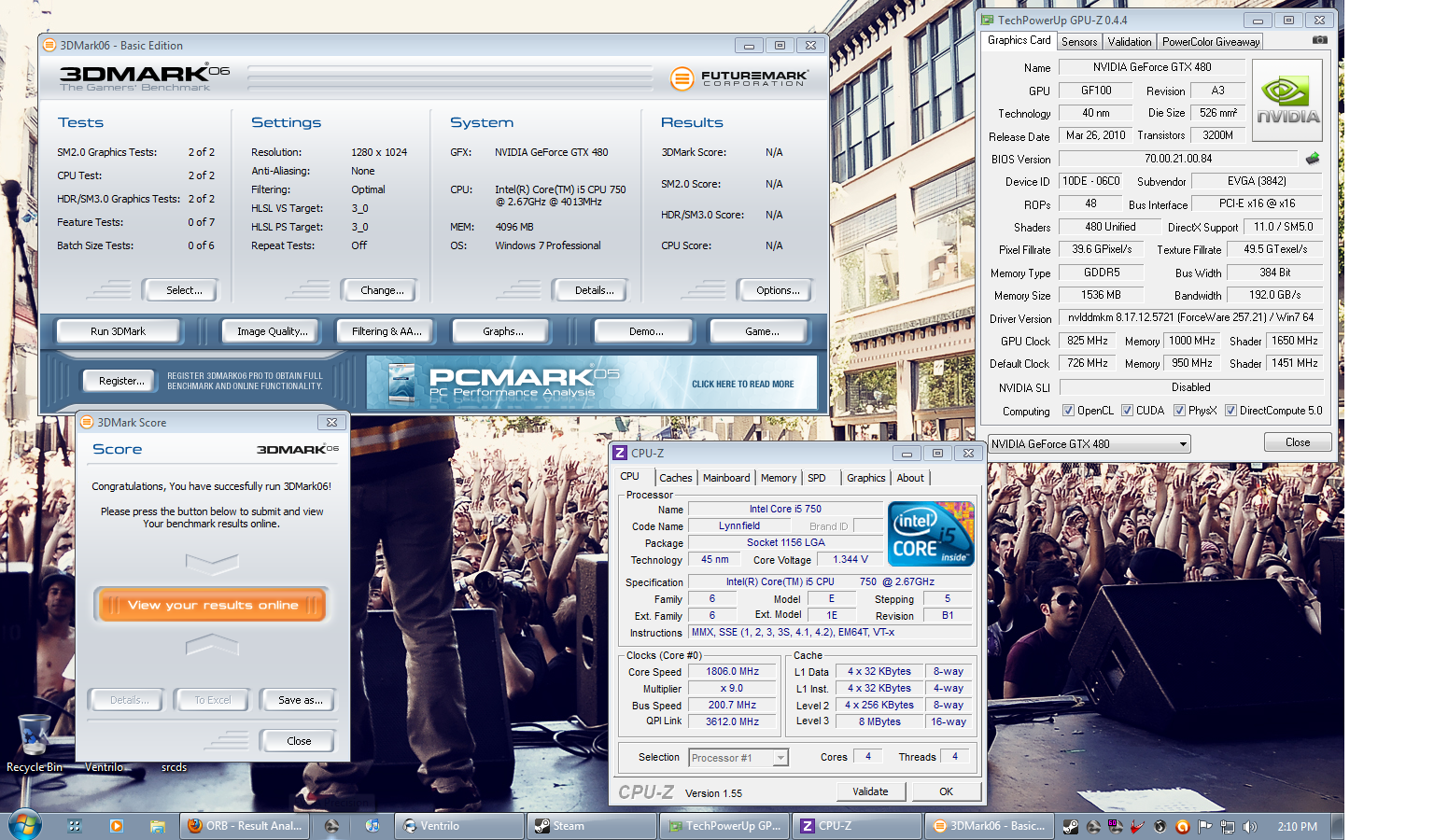The width and height of the screenshot is (1434, 840).
Task: Click the Show desktop strip beside the clock
Action: point(1338,826)
